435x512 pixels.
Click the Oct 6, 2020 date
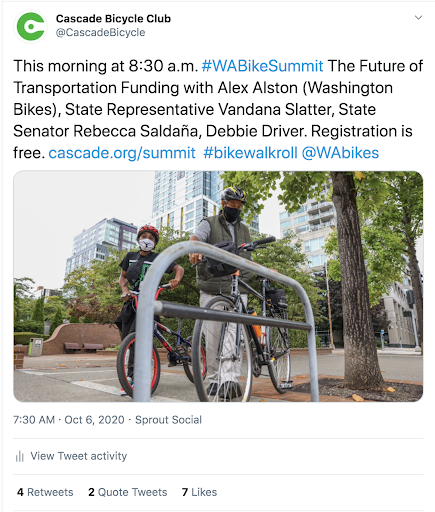coord(94,420)
